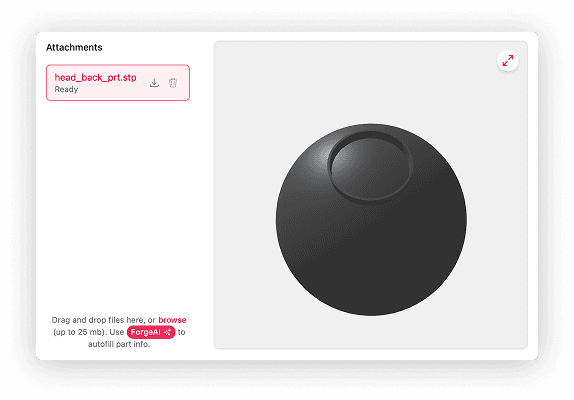Viewport: 574px width, 400px height.
Task: Click the dark sphere model in the preview
Action: (x=371, y=238)
